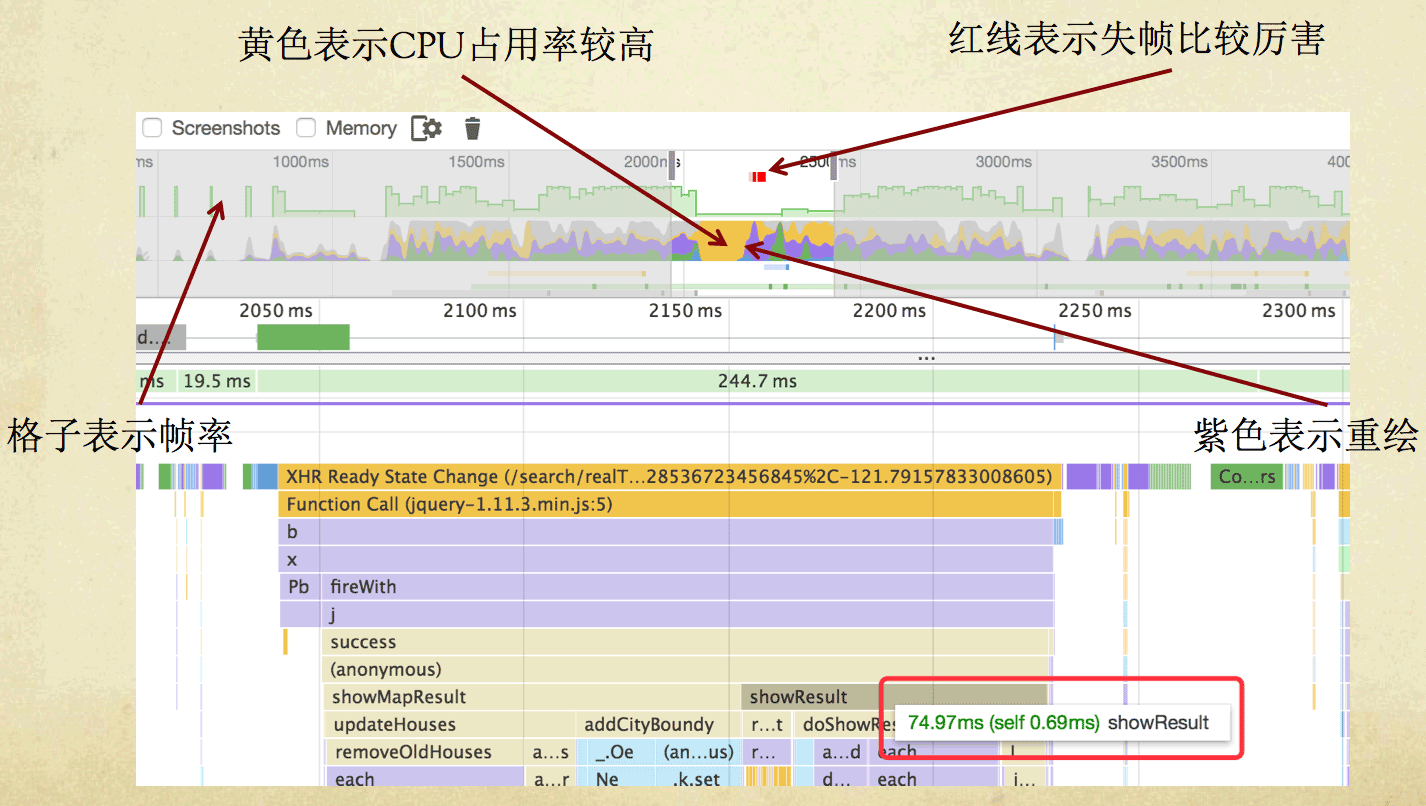
Task: Click the 1500ms overview ruler label
Action: click(x=477, y=161)
